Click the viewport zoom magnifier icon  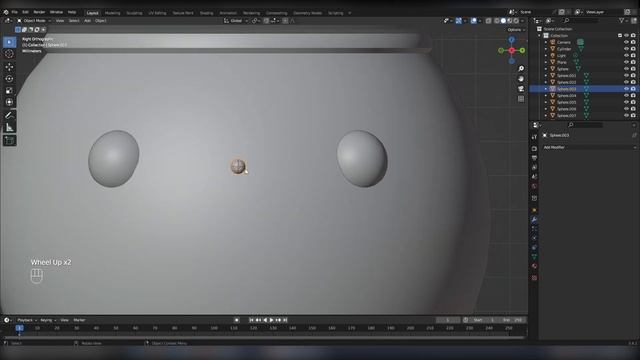point(521,69)
